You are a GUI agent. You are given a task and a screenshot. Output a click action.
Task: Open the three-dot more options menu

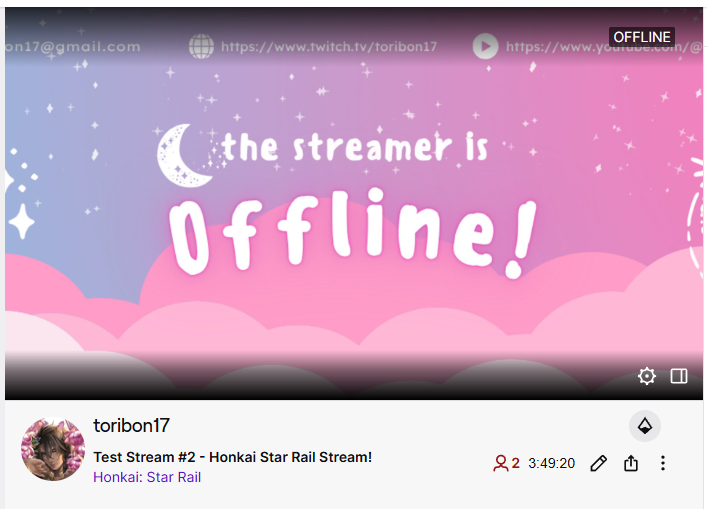(x=663, y=463)
